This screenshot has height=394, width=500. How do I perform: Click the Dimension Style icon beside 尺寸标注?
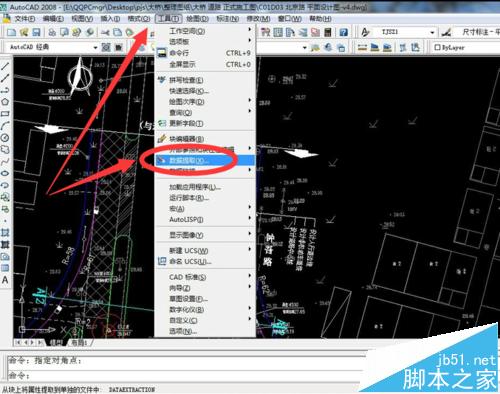(447, 32)
